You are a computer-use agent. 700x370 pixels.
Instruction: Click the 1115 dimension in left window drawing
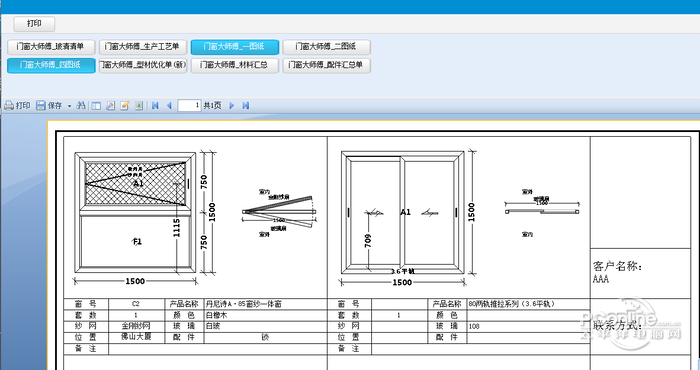[177, 228]
